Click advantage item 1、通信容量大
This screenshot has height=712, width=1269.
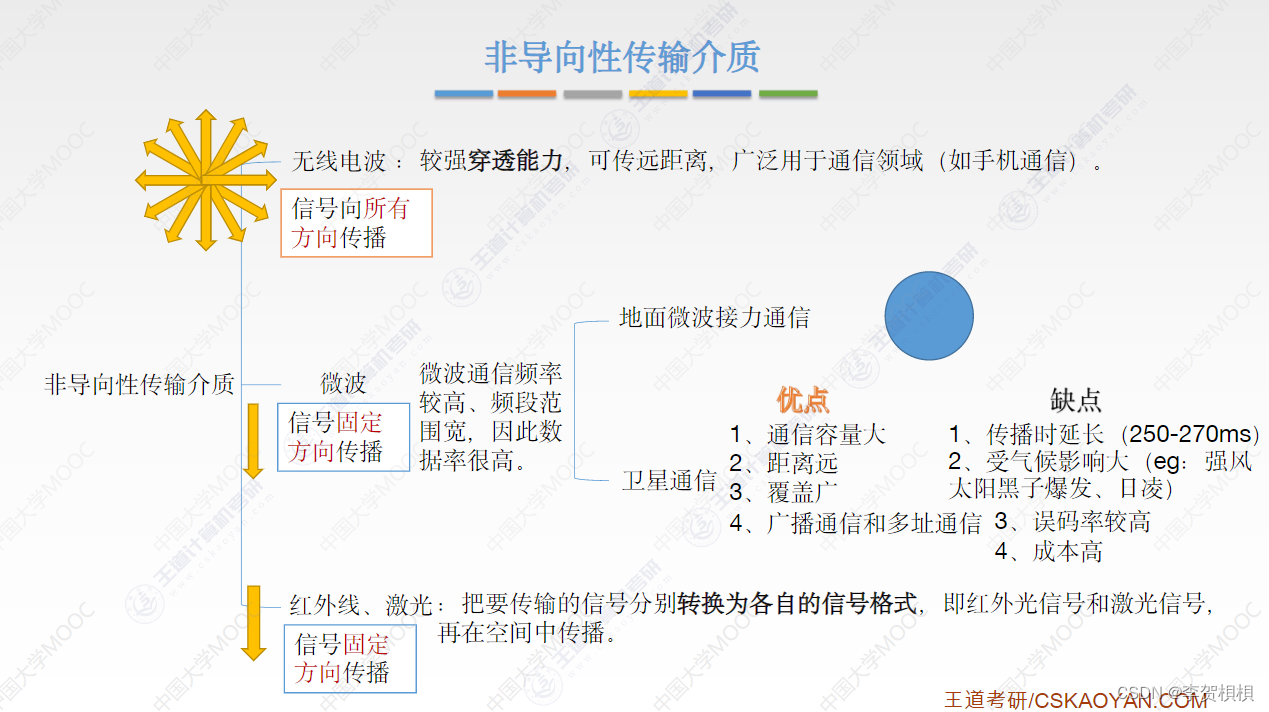point(808,435)
